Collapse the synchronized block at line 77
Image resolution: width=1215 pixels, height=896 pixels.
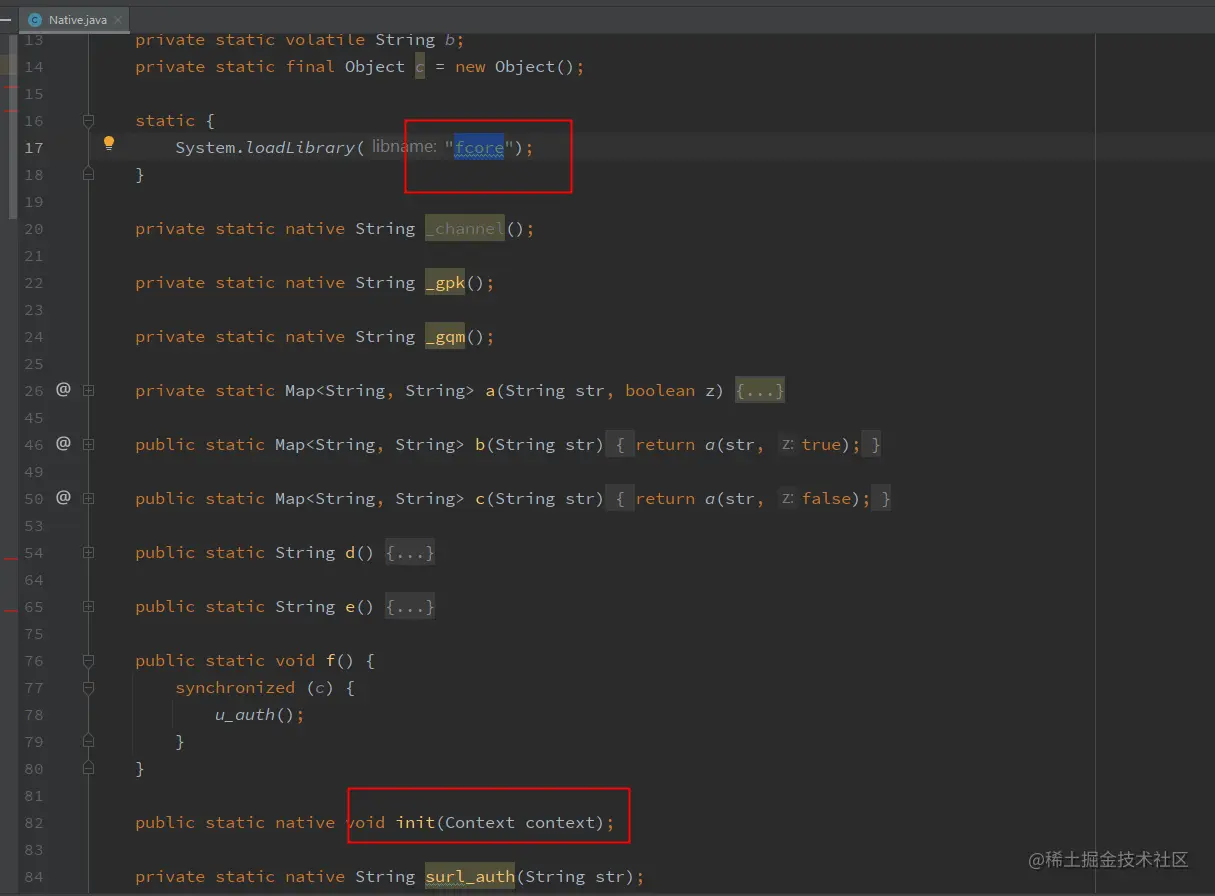point(88,687)
